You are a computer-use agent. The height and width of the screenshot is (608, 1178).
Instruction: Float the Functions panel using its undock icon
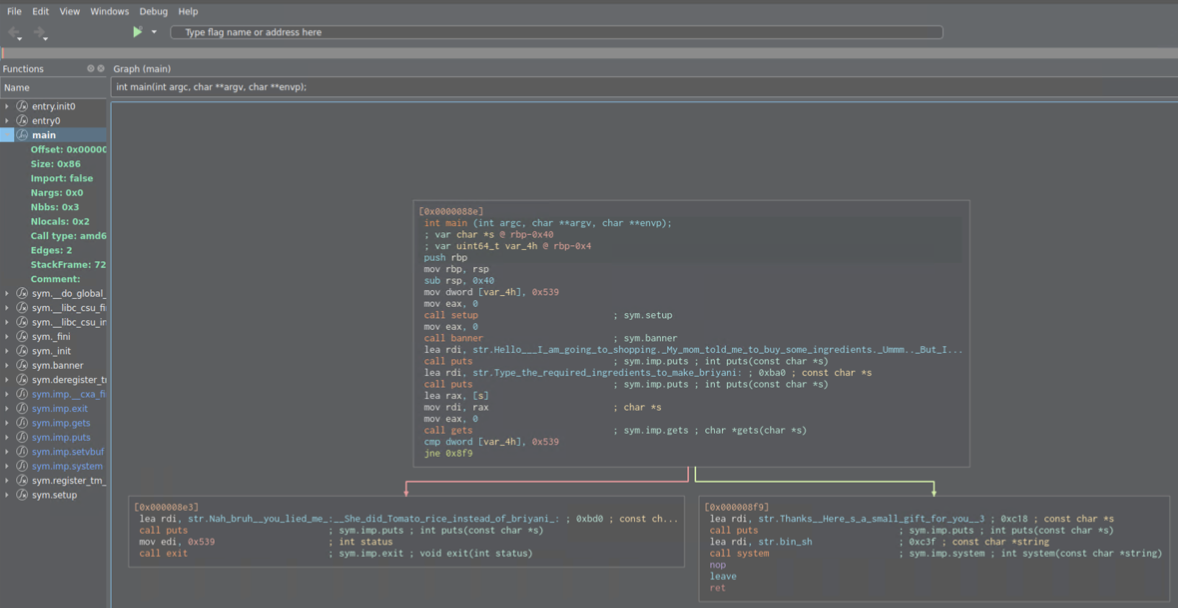coord(90,69)
